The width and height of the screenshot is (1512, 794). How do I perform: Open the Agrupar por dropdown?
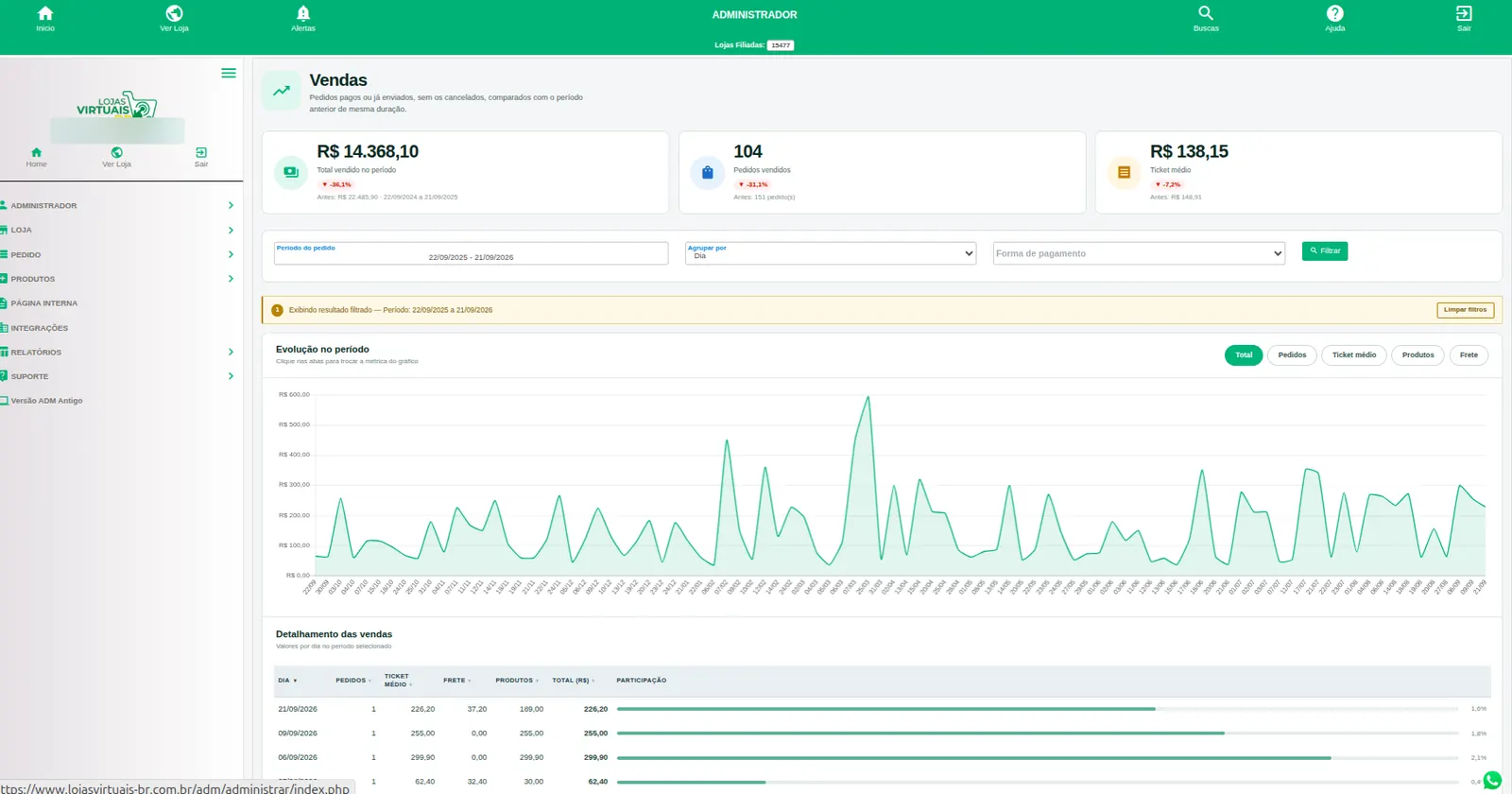831,253
